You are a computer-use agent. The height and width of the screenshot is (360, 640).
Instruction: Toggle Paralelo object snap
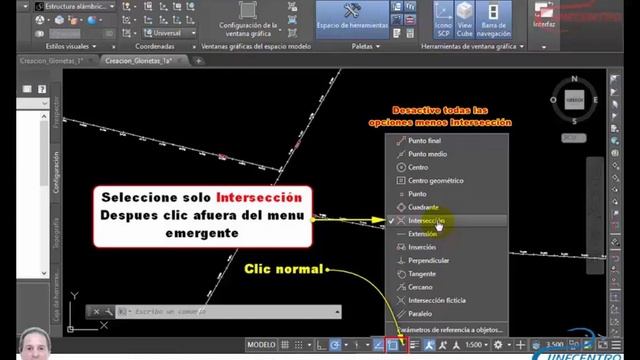pos(447,314)
